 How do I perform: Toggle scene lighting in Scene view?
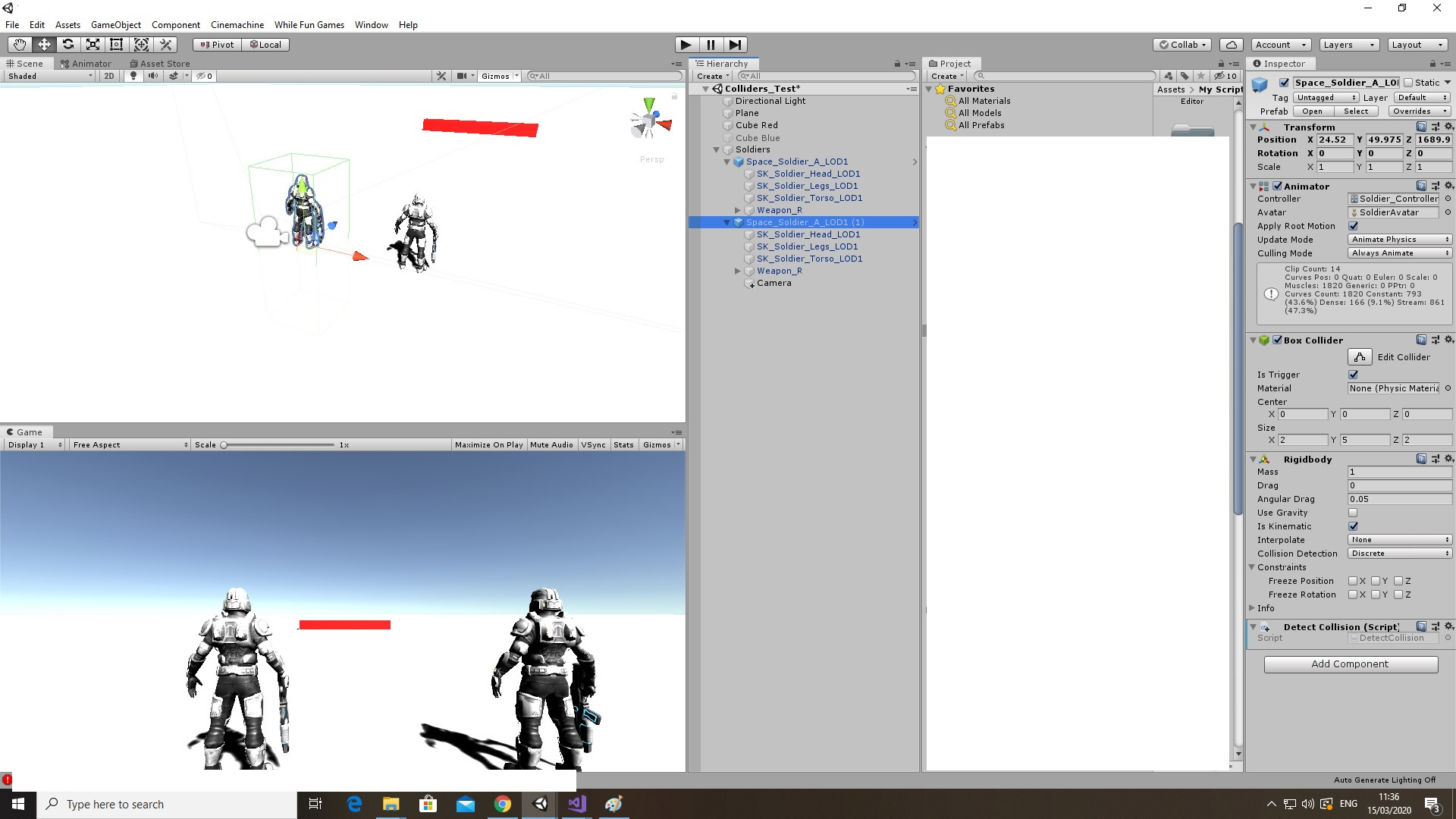coord(133,76)
